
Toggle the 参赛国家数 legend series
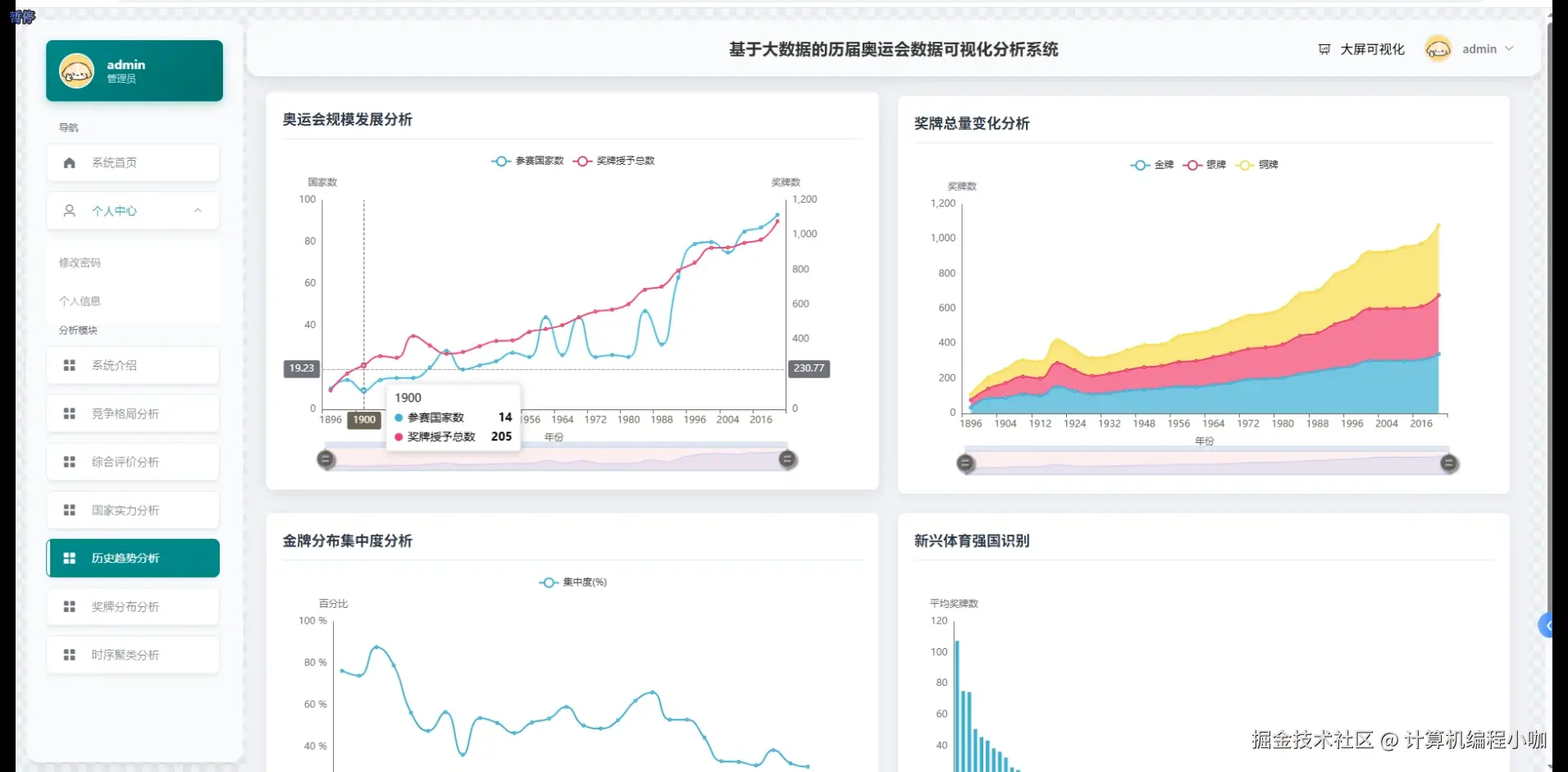tap(527, 161)
